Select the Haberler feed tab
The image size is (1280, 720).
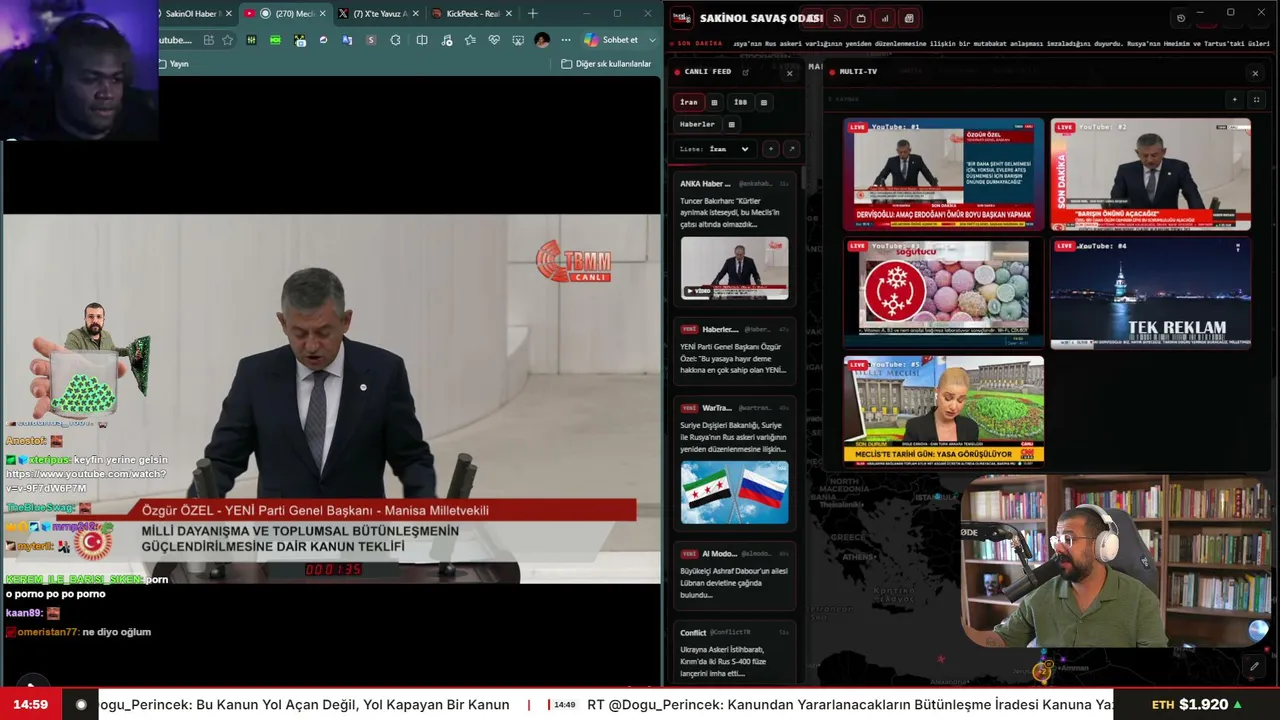697,125
